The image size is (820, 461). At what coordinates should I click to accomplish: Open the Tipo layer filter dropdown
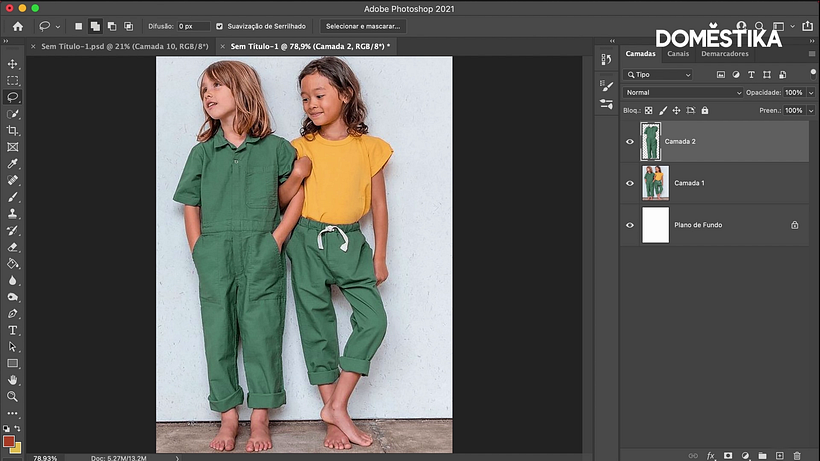[658, 75]
